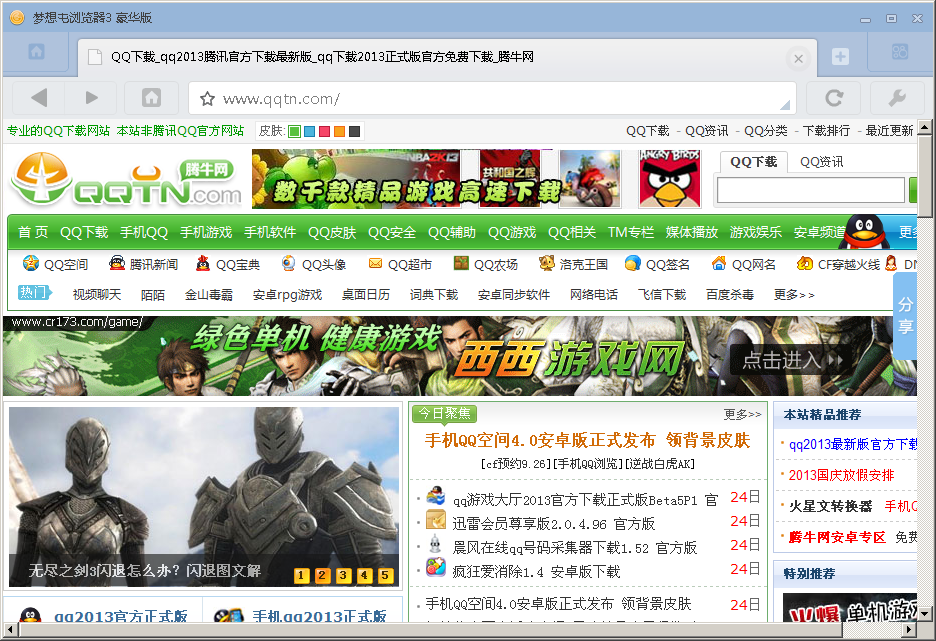Expand hot links with 更多>>
This screenshot has width=936, height=641.
click(793, 295)
